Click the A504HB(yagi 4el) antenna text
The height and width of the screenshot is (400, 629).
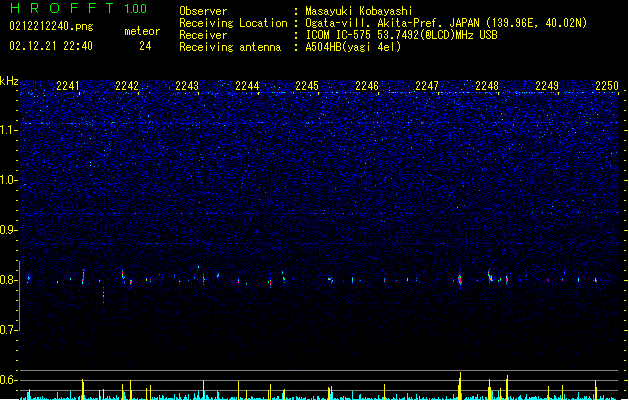(x=353, y=47)
